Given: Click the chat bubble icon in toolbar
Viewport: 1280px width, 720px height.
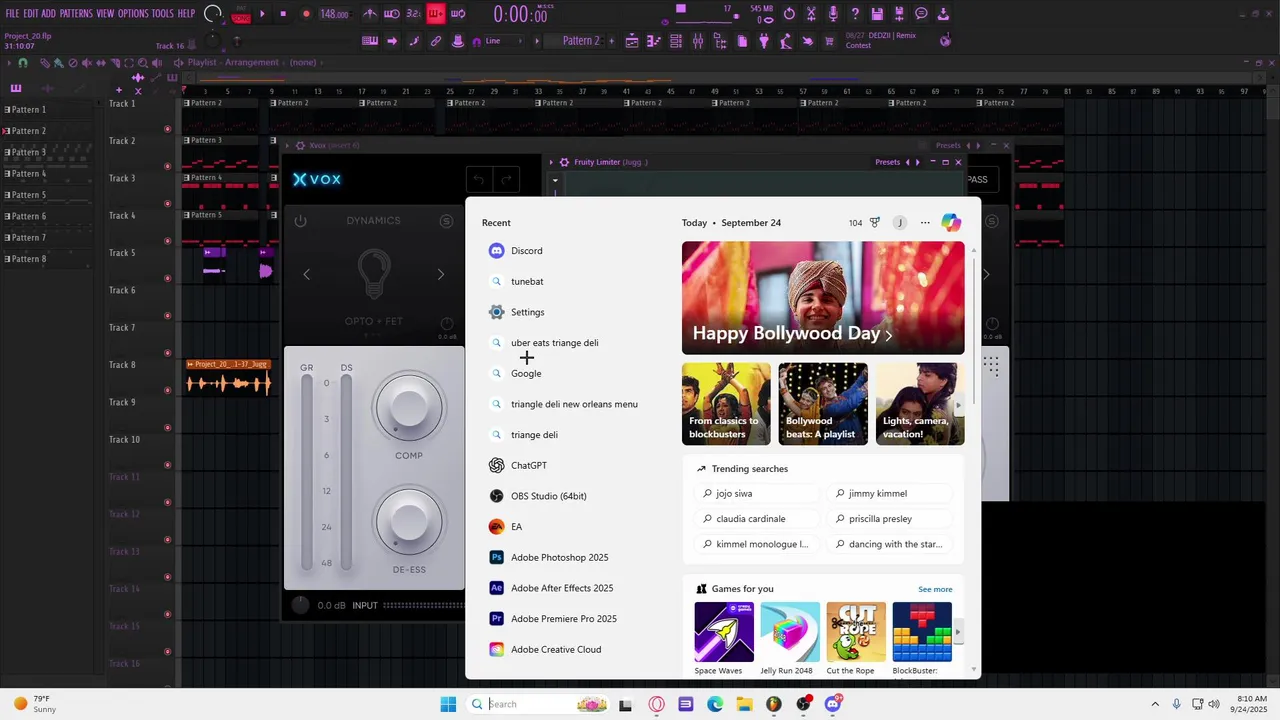Looking at the screenshot, I should point(921,14).
